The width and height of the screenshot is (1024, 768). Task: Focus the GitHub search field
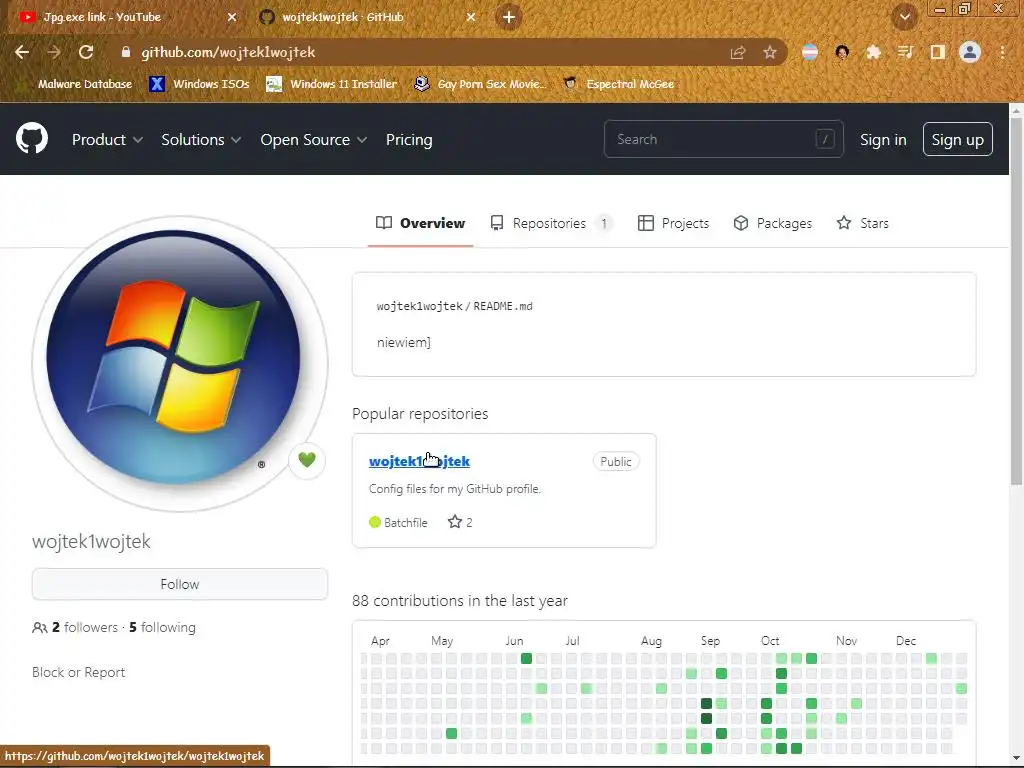pyautogui.click(x=724, y=139)
